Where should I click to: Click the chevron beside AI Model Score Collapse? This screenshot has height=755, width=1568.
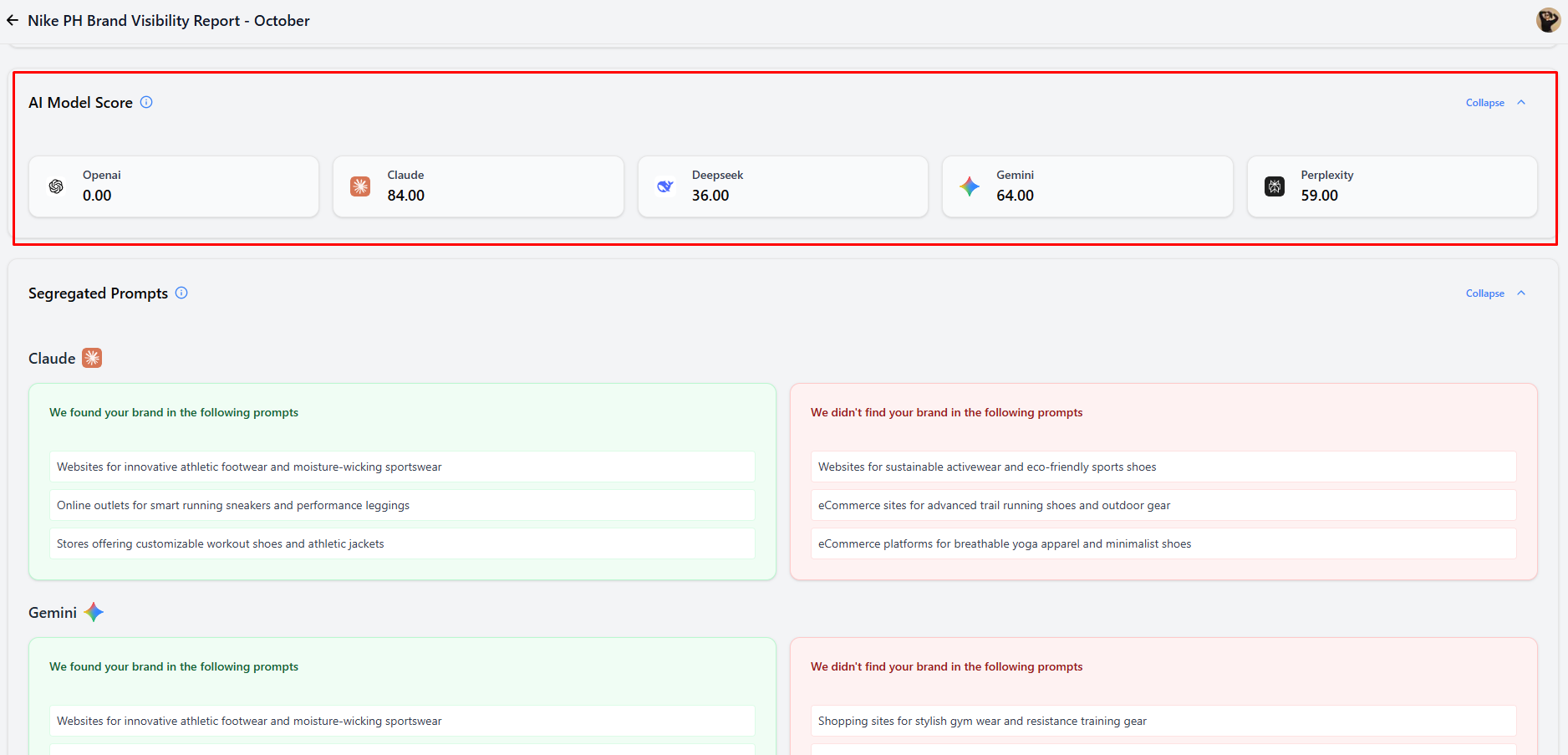(1521, 103)
